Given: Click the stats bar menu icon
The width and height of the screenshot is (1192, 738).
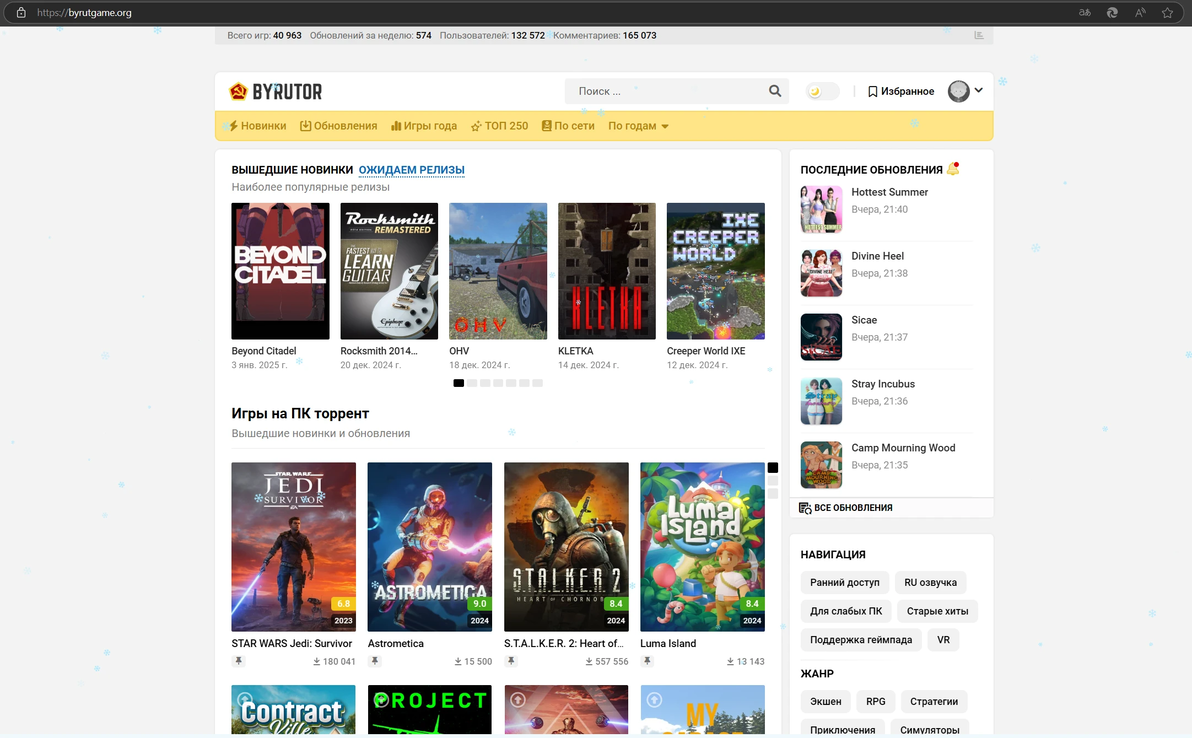Looking at the screenshot, I should coord(978,36).
